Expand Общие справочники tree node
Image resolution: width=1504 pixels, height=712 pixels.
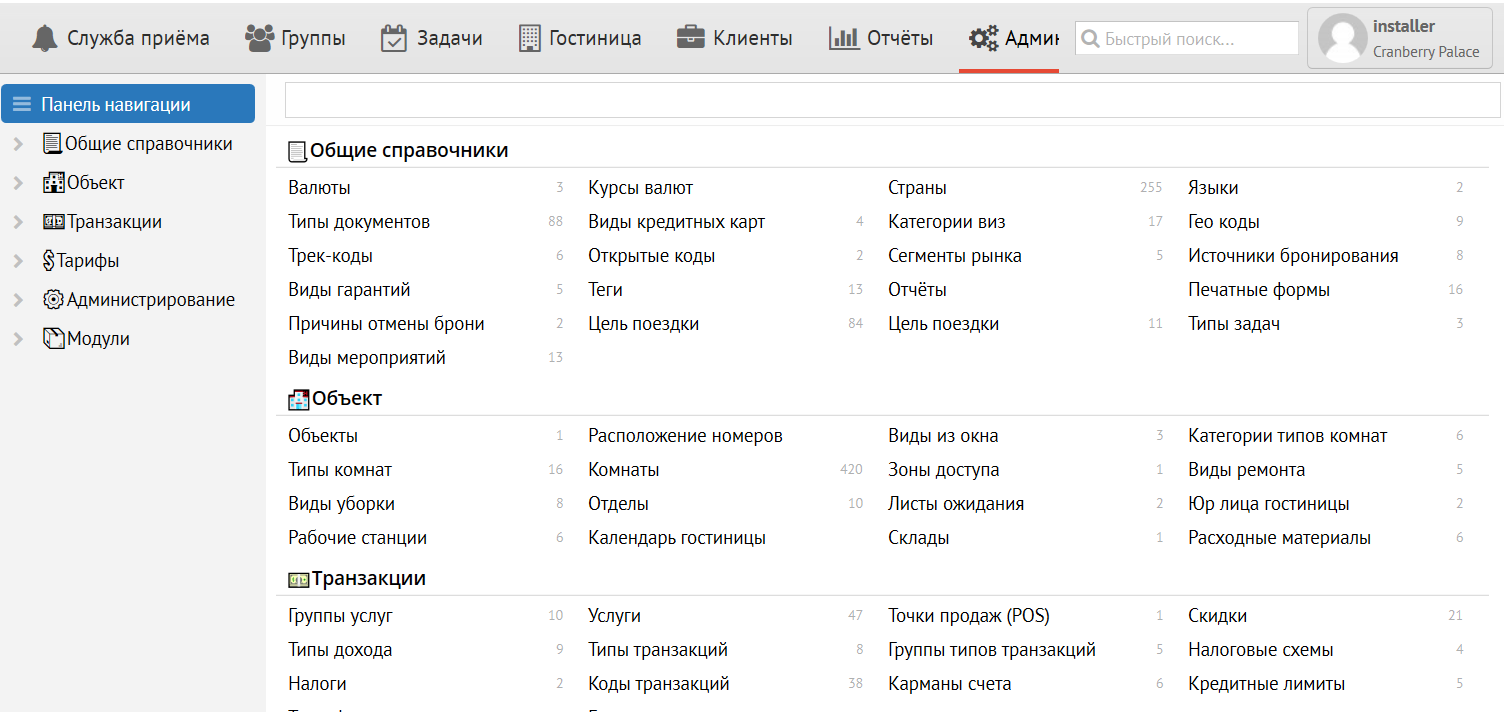[x=18, y=145]
